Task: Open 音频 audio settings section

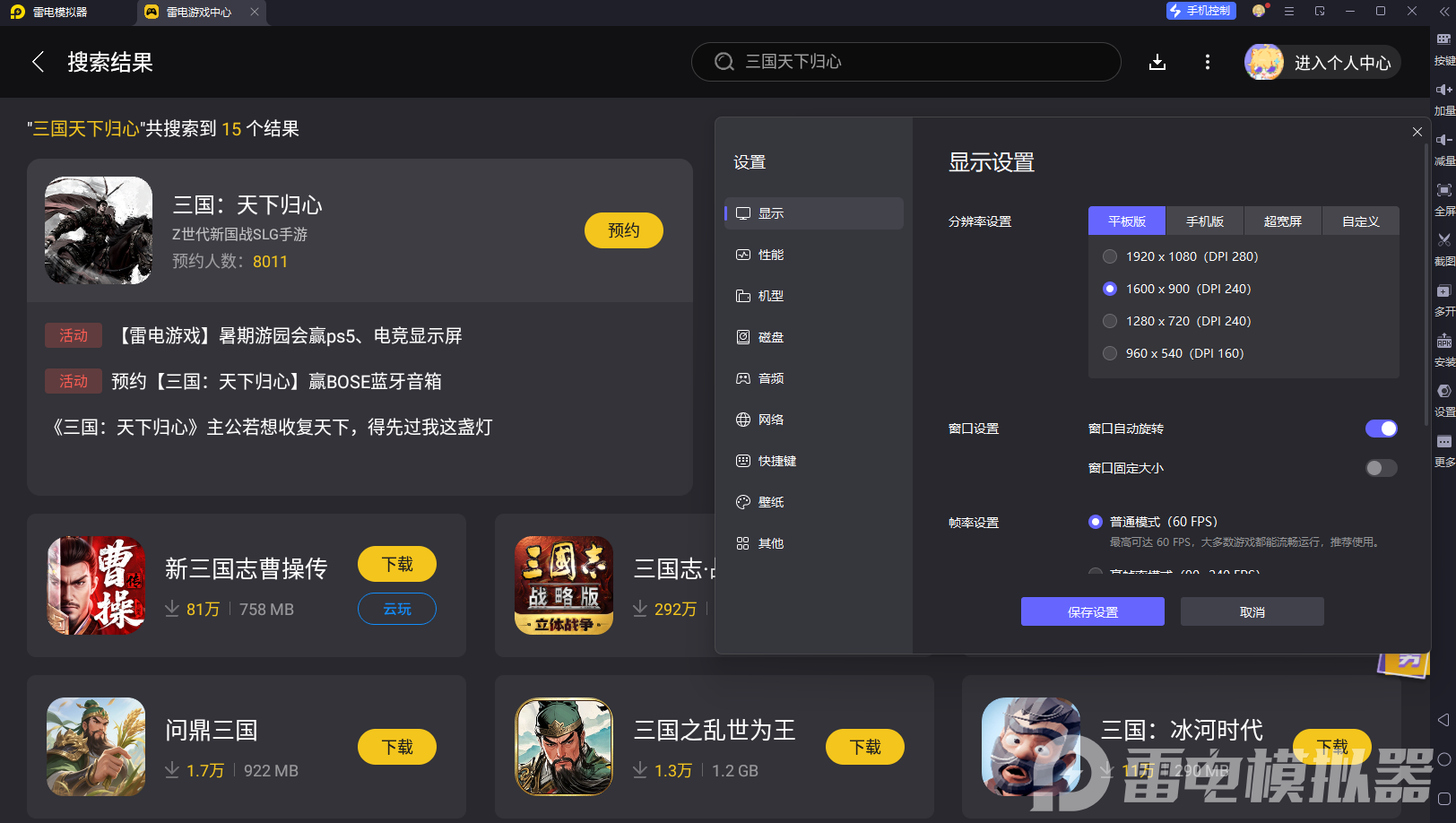Action: (814, 378)
